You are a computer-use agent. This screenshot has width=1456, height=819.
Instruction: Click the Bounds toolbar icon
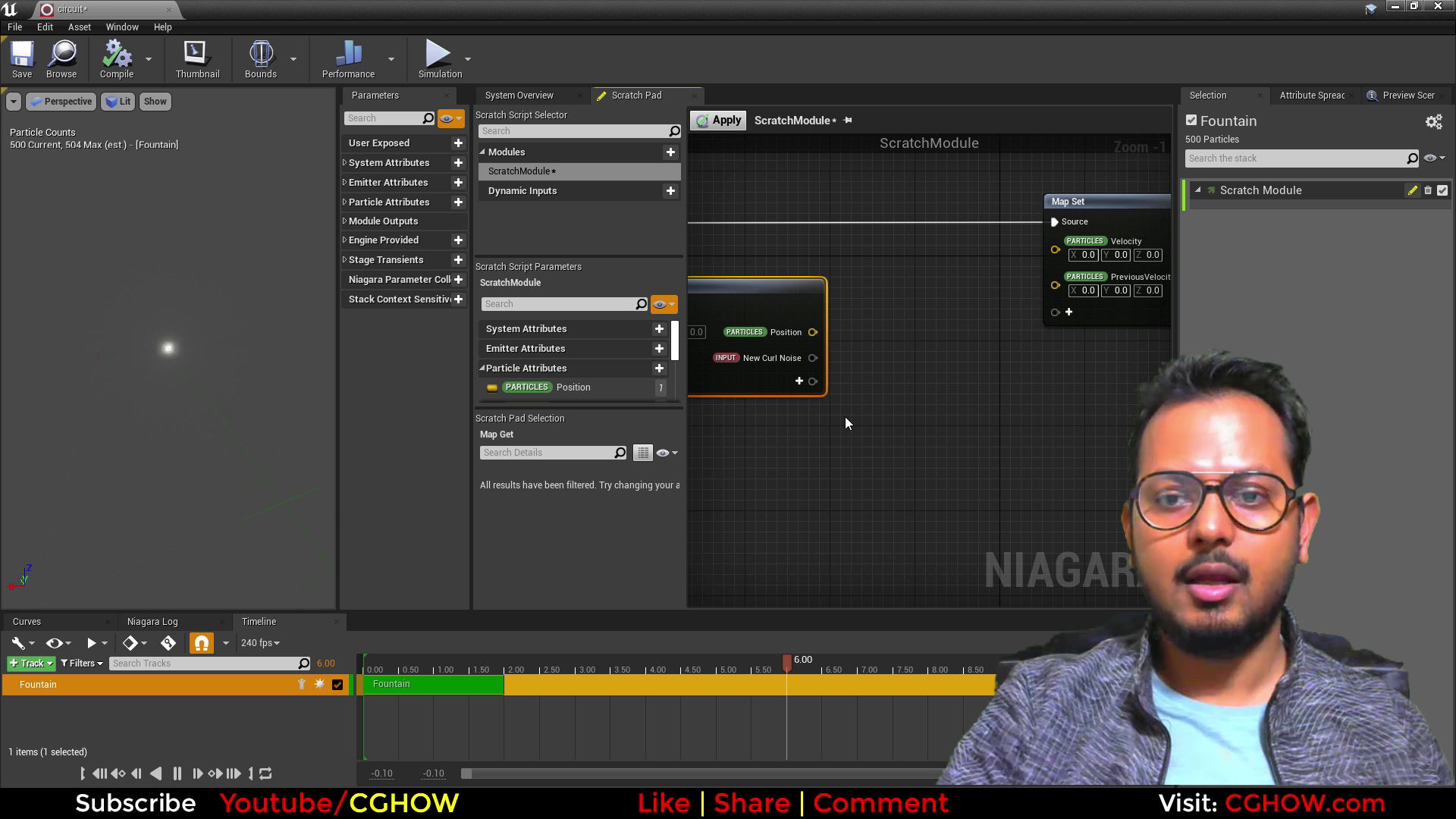[x=261, y=57]
